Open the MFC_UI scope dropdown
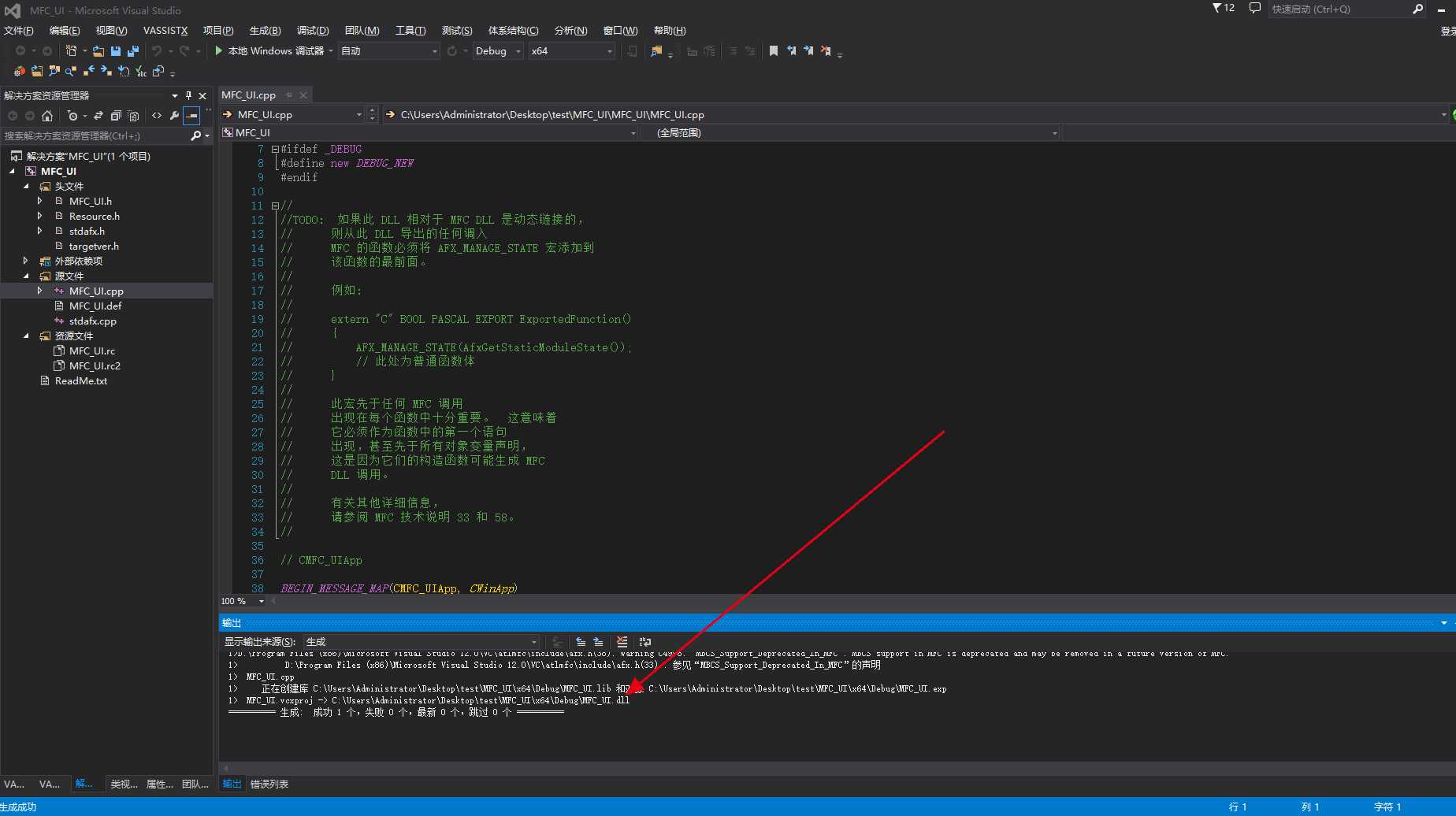 (x=429, y=132)
